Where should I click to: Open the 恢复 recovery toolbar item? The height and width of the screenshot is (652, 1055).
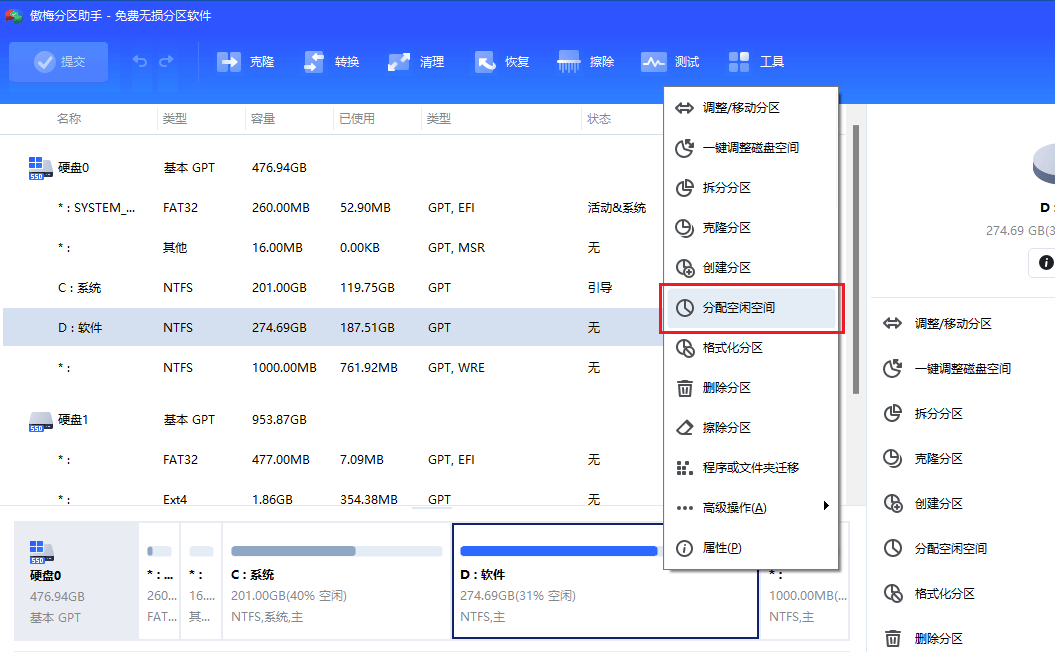(501, 62)
